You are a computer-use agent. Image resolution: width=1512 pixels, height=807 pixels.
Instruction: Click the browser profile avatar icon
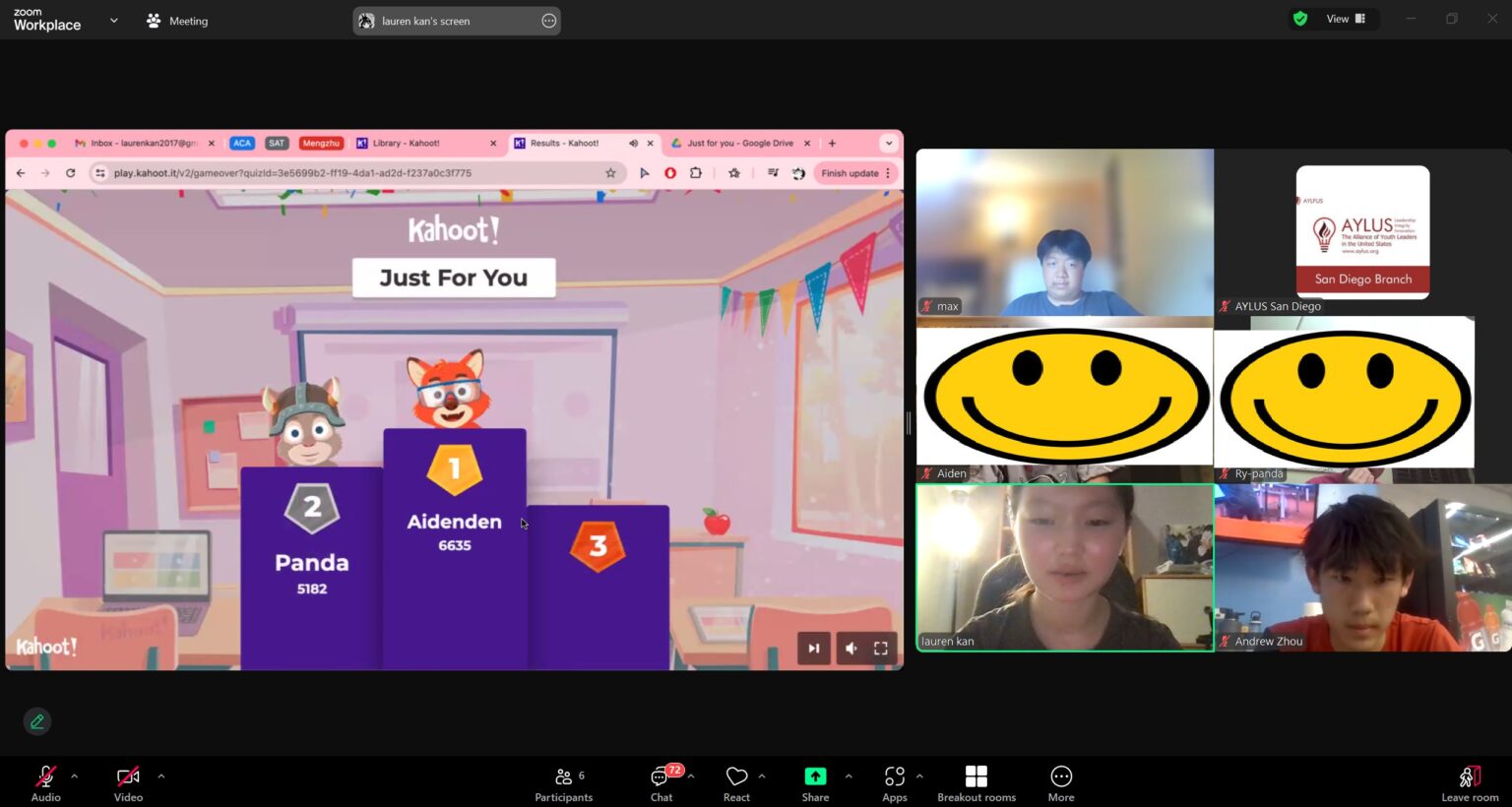(798, 173)
